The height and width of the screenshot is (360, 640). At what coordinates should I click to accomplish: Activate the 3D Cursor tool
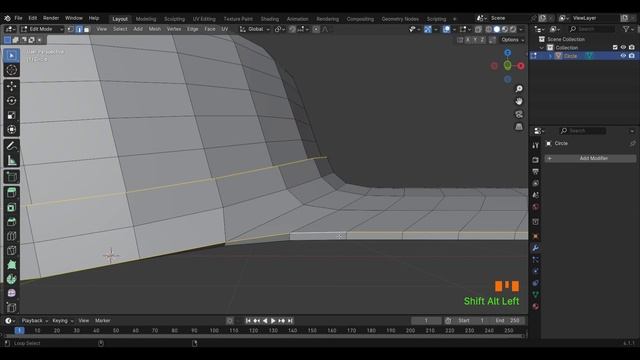[x=11, y=70]
